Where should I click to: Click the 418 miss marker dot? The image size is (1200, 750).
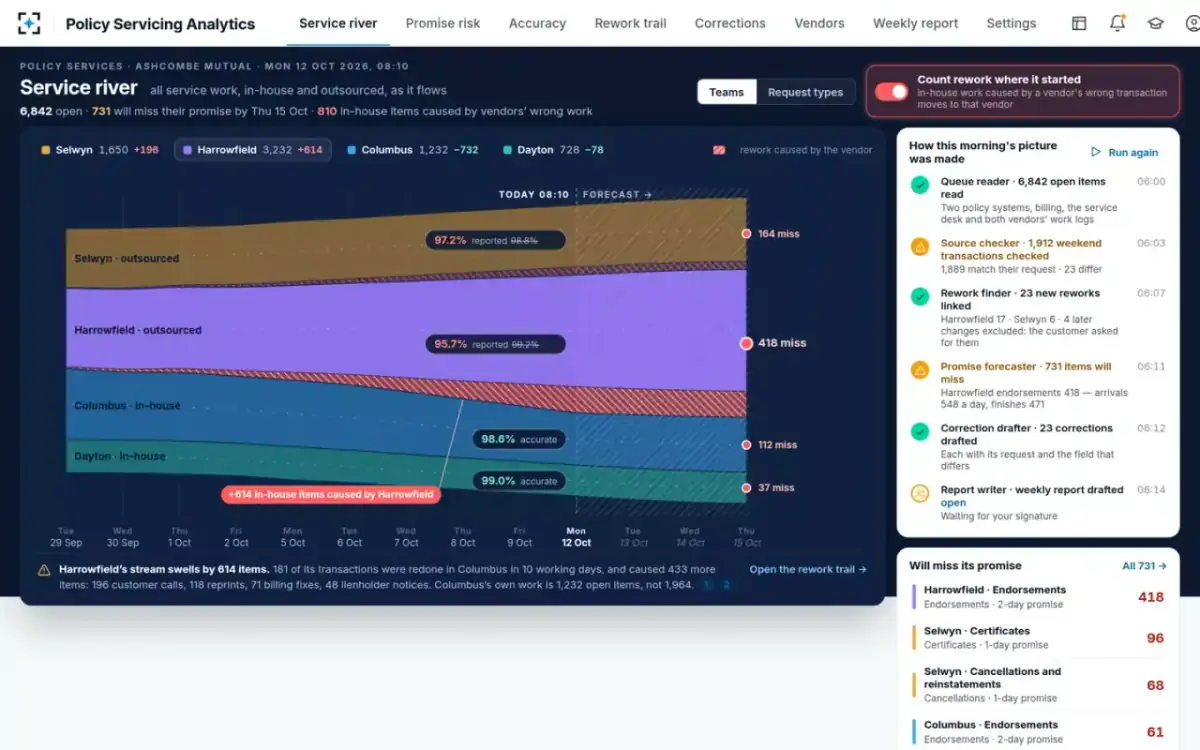point(746,343)
